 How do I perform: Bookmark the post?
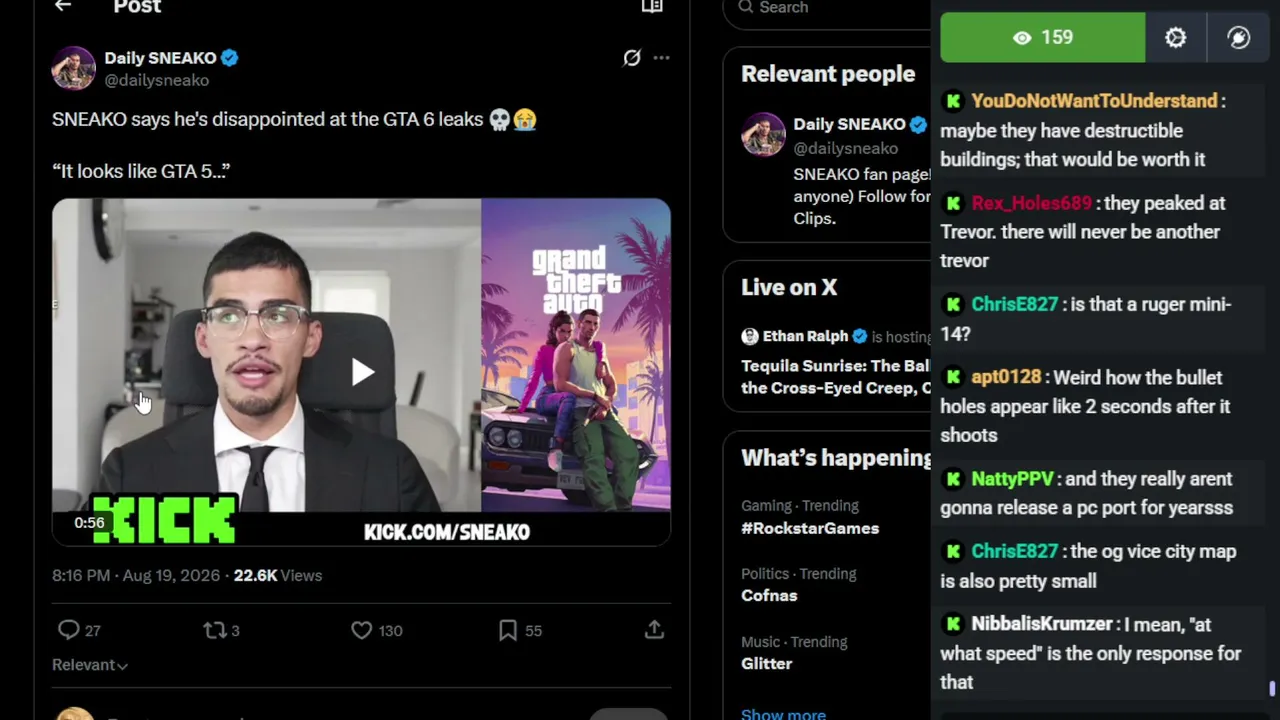point(508,630)
